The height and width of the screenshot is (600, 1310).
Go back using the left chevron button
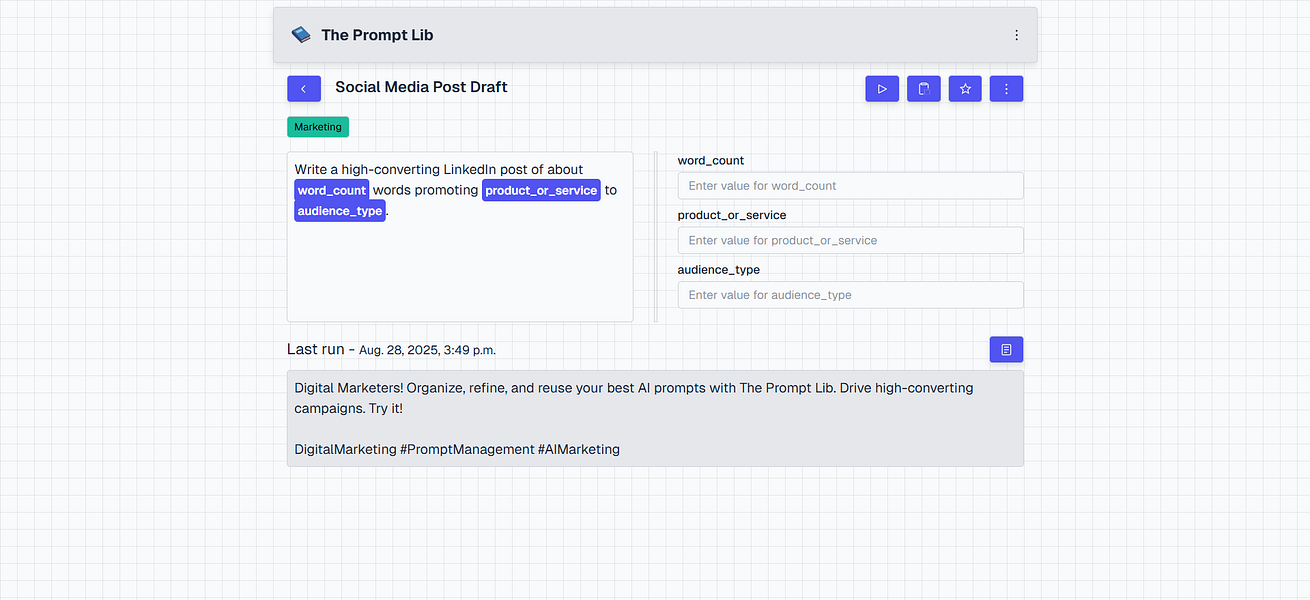click(304, 88)
